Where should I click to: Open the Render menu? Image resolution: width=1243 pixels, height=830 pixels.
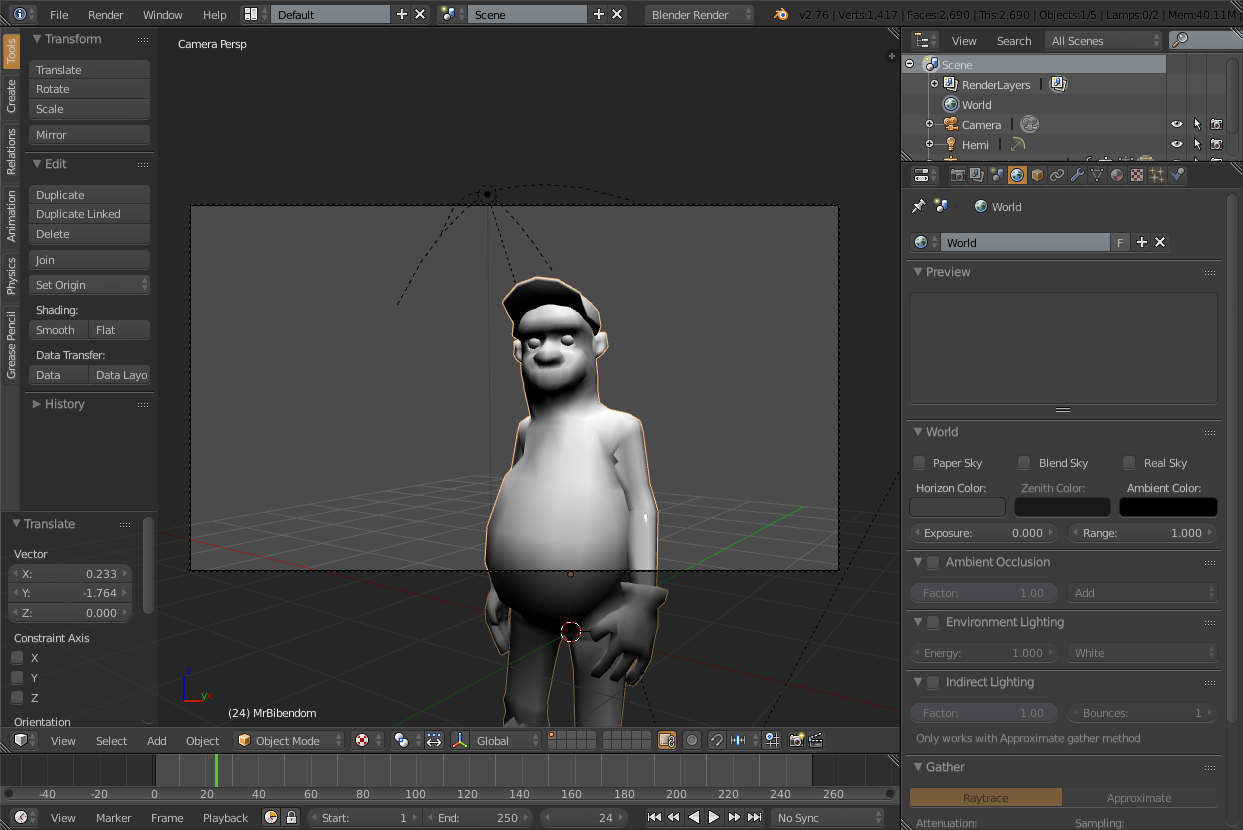(x=105, y=14)
